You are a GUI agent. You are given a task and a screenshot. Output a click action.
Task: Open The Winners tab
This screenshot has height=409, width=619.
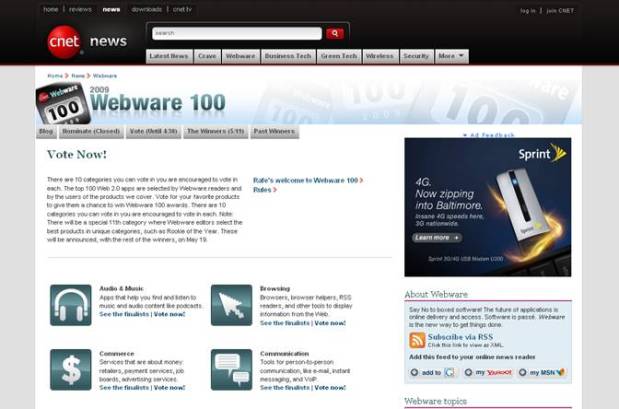tap(216, 131)
